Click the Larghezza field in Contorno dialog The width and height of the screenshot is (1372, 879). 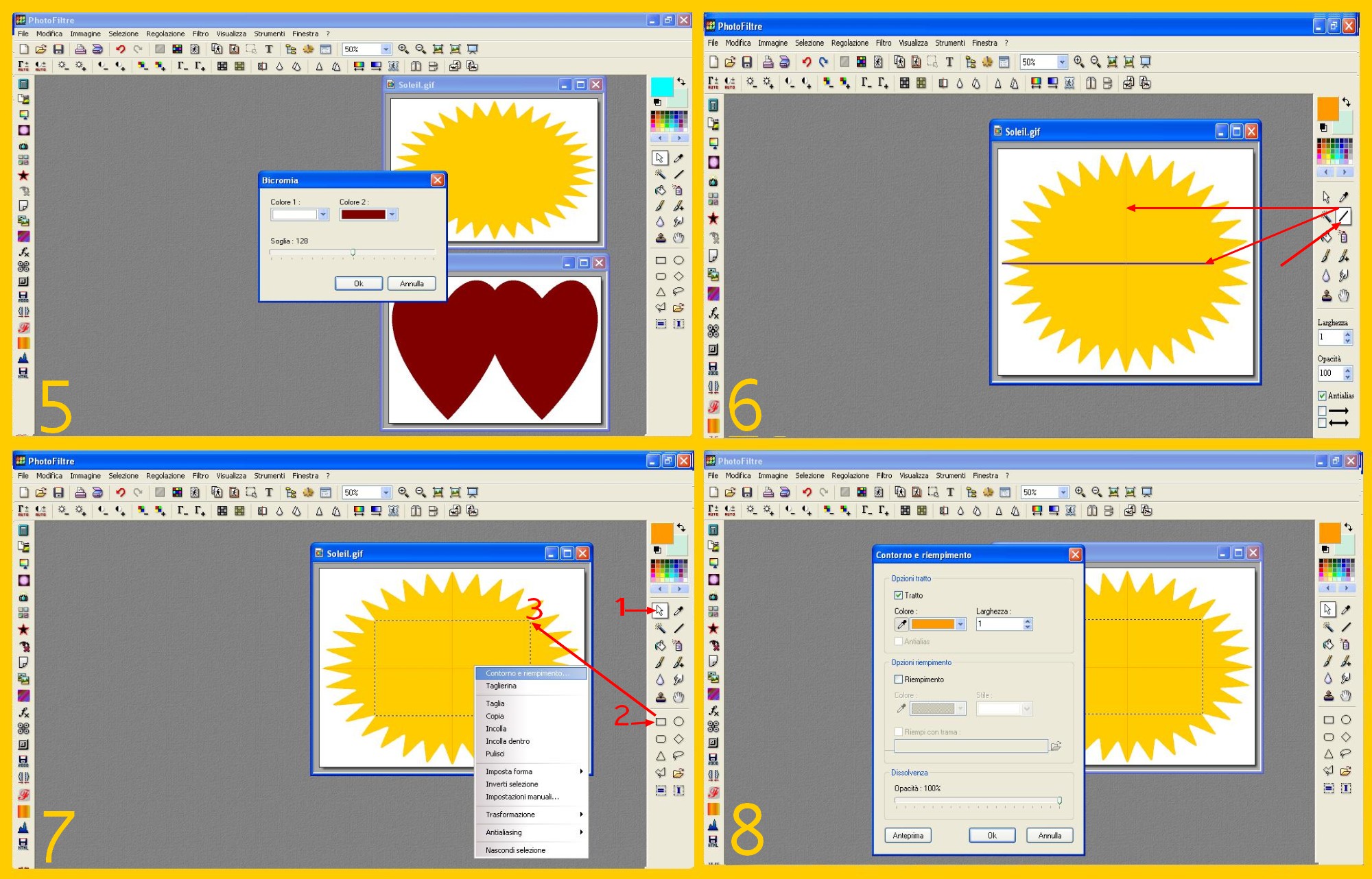click(x=1000, y=624)
